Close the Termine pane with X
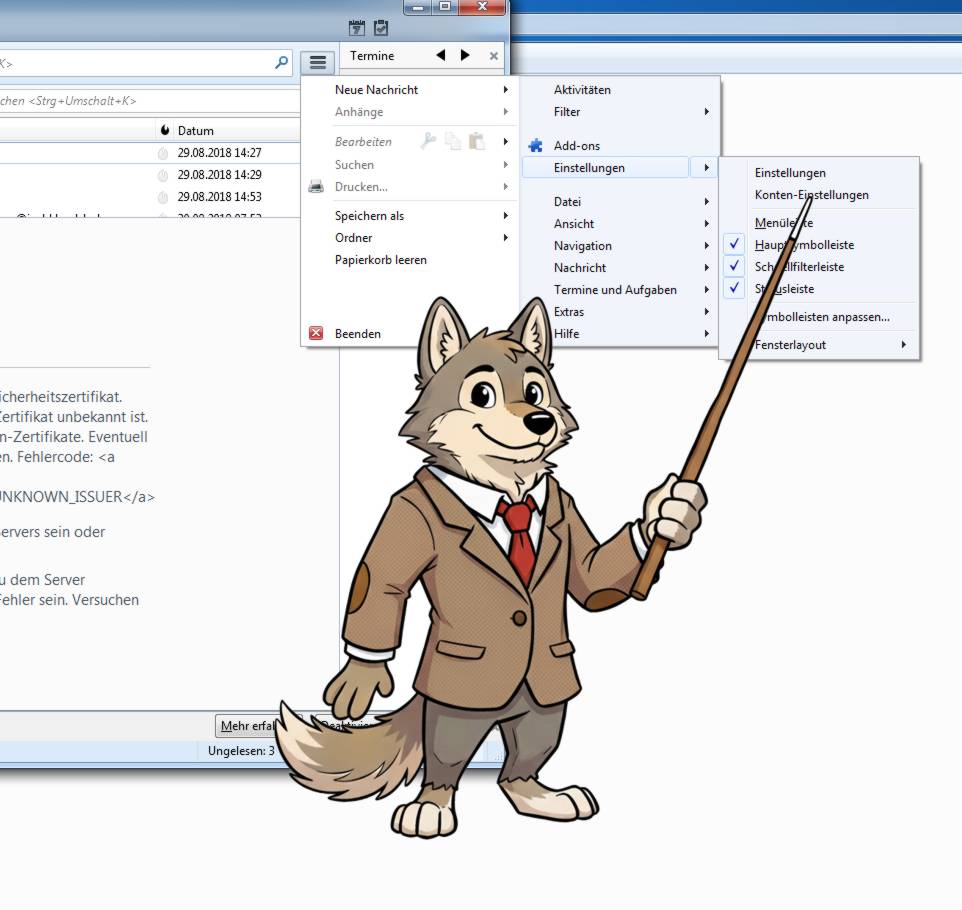 493,57
